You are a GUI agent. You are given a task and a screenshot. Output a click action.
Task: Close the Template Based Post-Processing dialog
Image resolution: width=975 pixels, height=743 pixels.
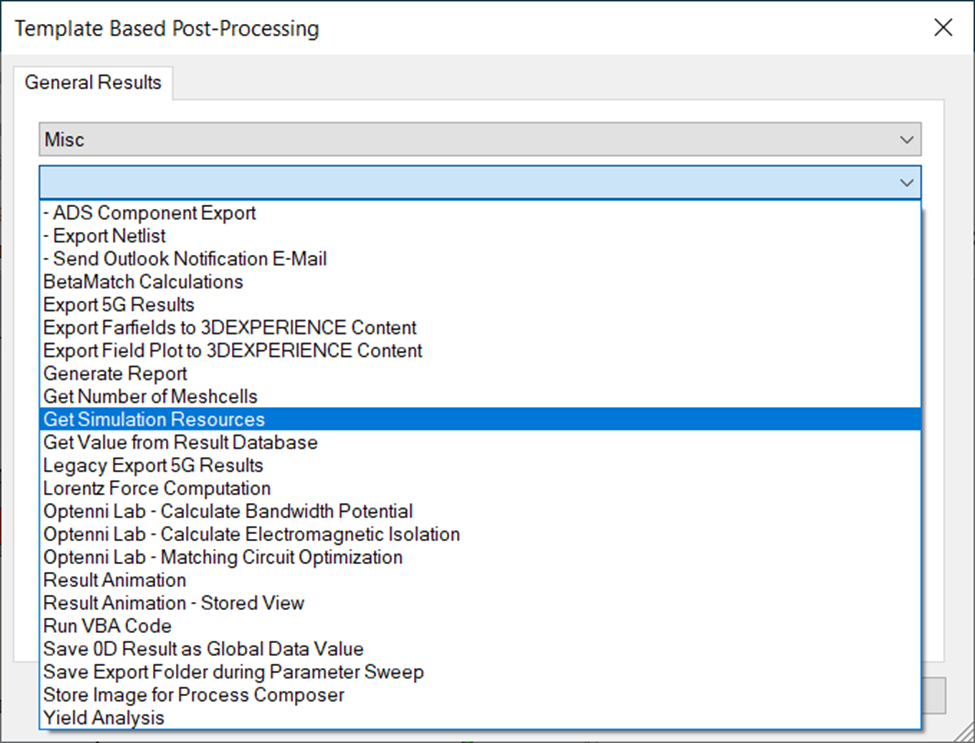[x=943, y=27]
